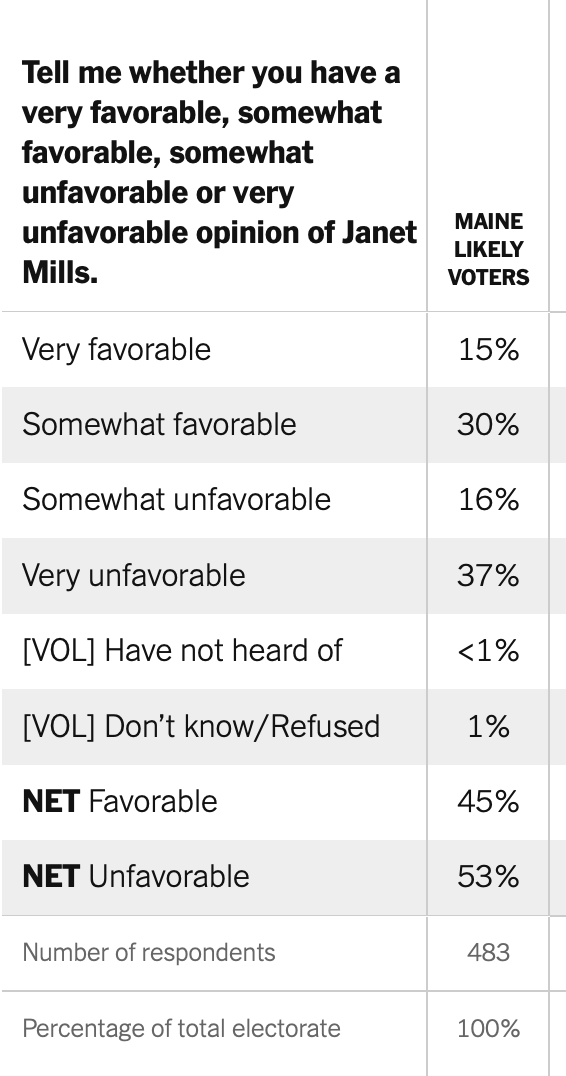Image resolution: width=566 pixels, height=1076 pixels.
Task: Select the 15% Very favorable value
Action: tap(488, 349)
